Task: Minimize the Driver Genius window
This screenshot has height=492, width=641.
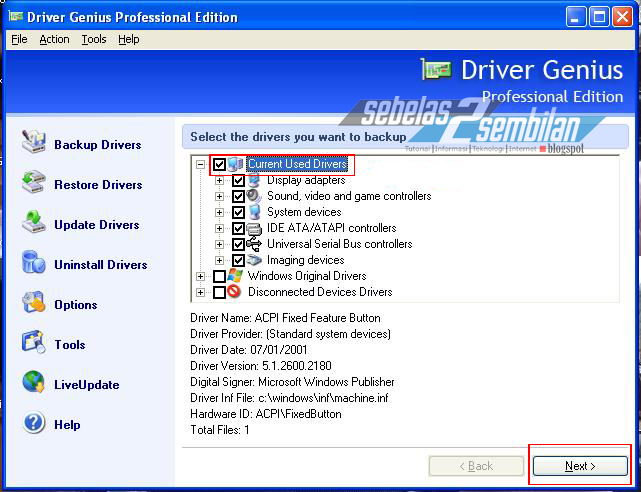Action: 576,17
